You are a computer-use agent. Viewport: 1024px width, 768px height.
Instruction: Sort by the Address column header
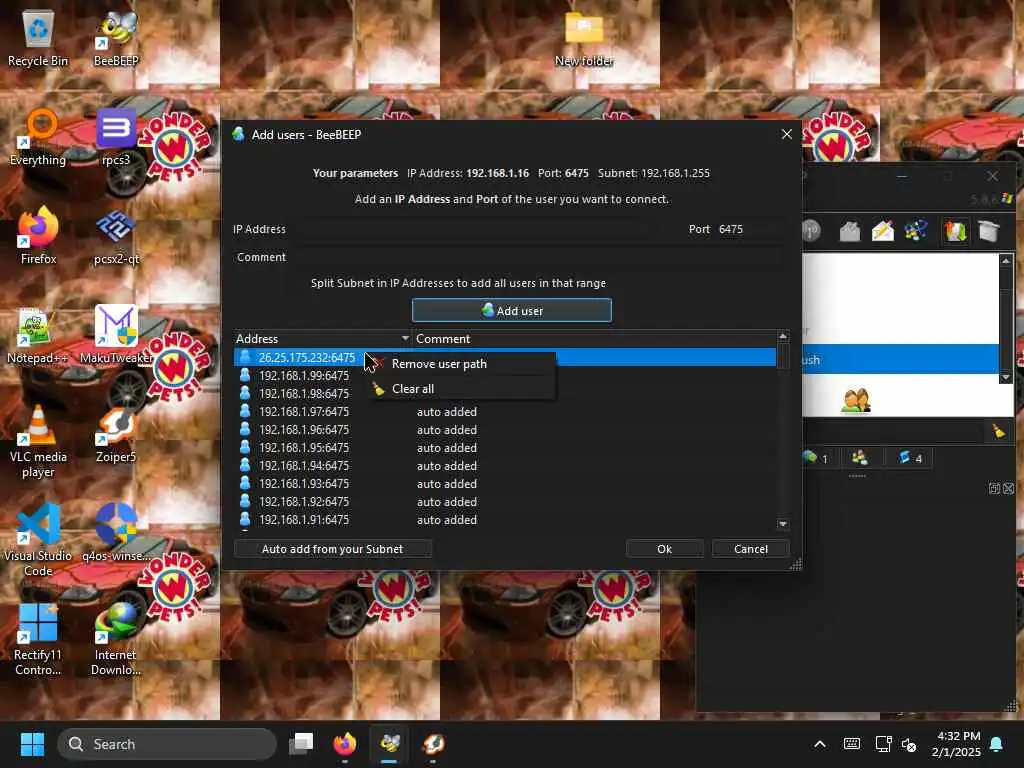(322, 338)
